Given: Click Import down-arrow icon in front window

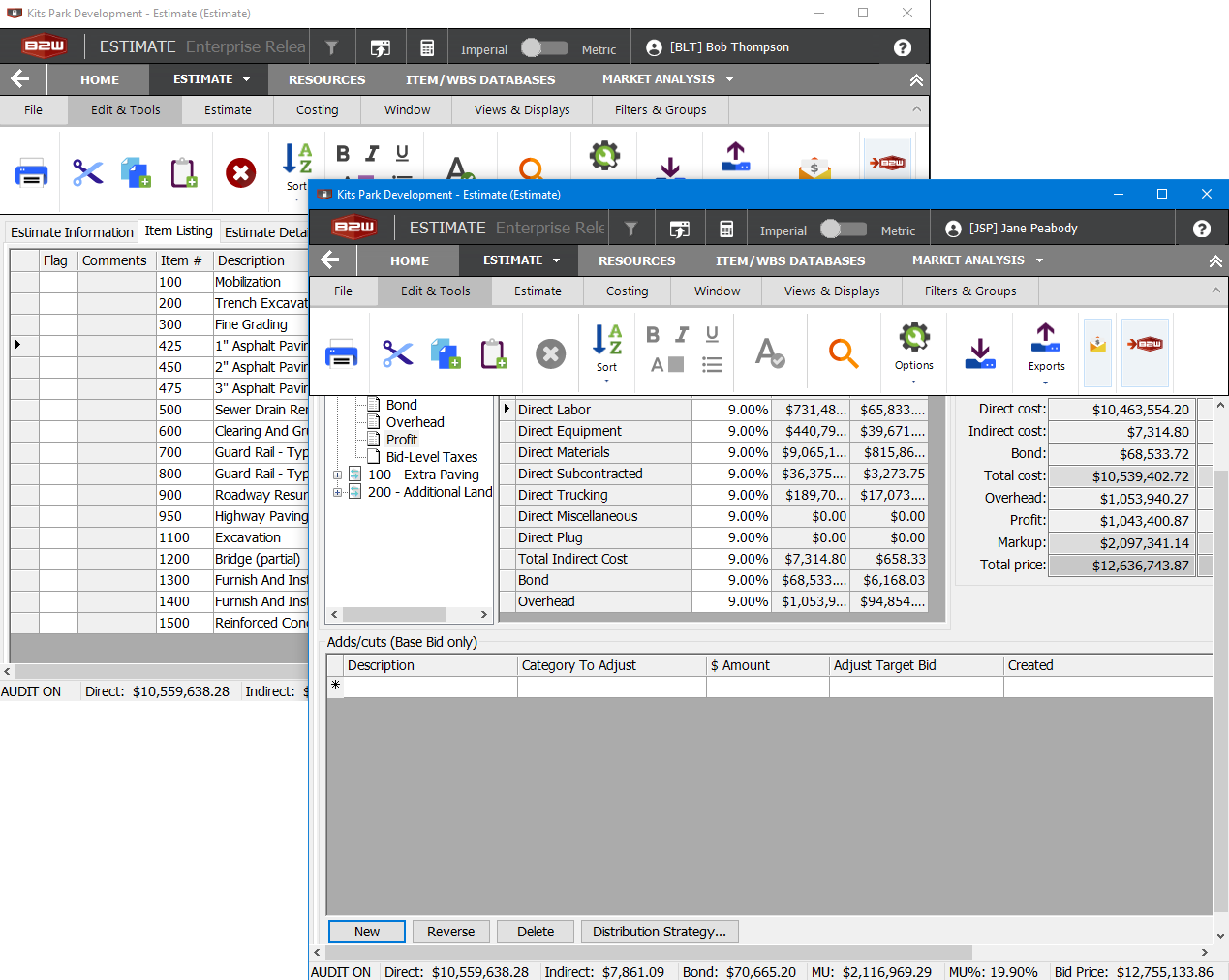Looking at the screenshot, I should click(980, 353).
